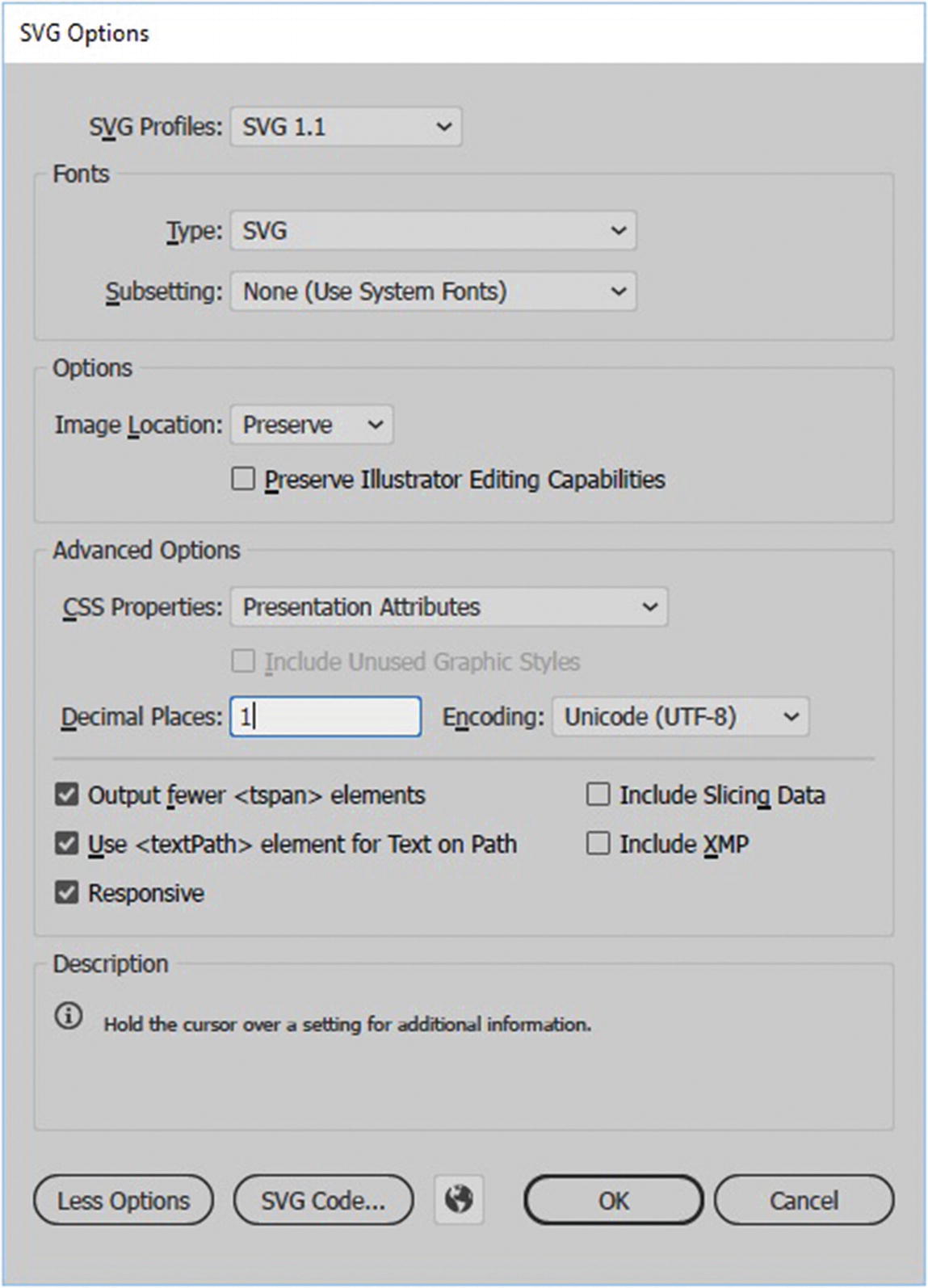Check the Include Slicing Data option
The height and width of the screenshot is (1288, 928).
598,795
